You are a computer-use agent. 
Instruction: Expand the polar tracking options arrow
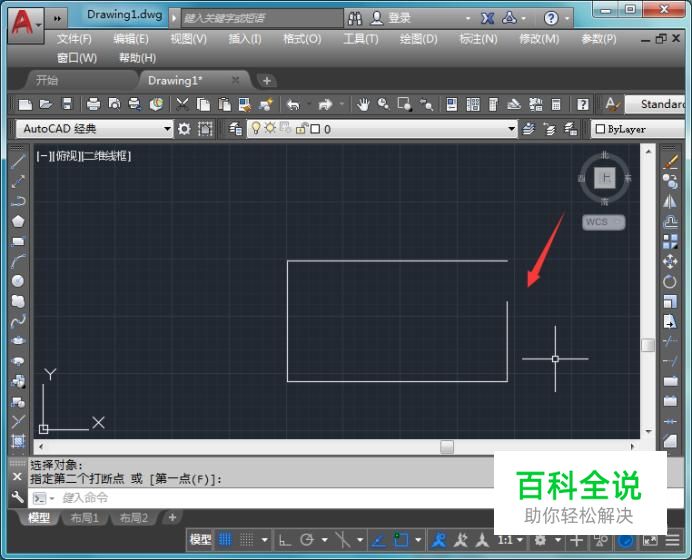pos(324,540)
